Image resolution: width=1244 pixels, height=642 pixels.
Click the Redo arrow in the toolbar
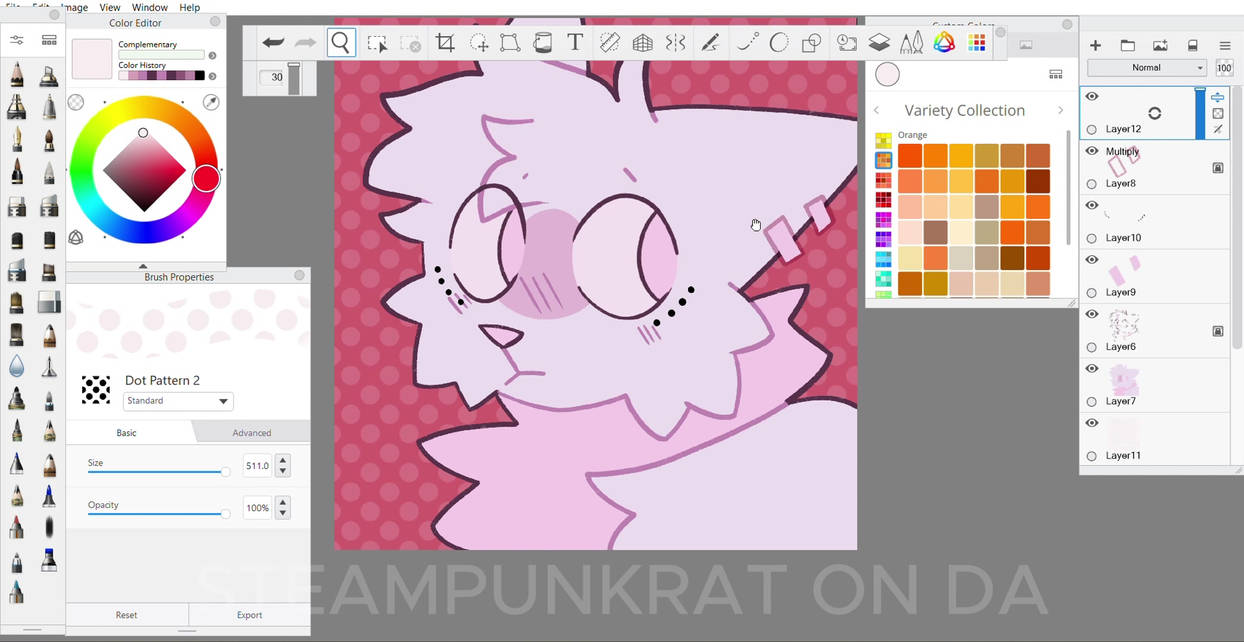coord(306,43)
